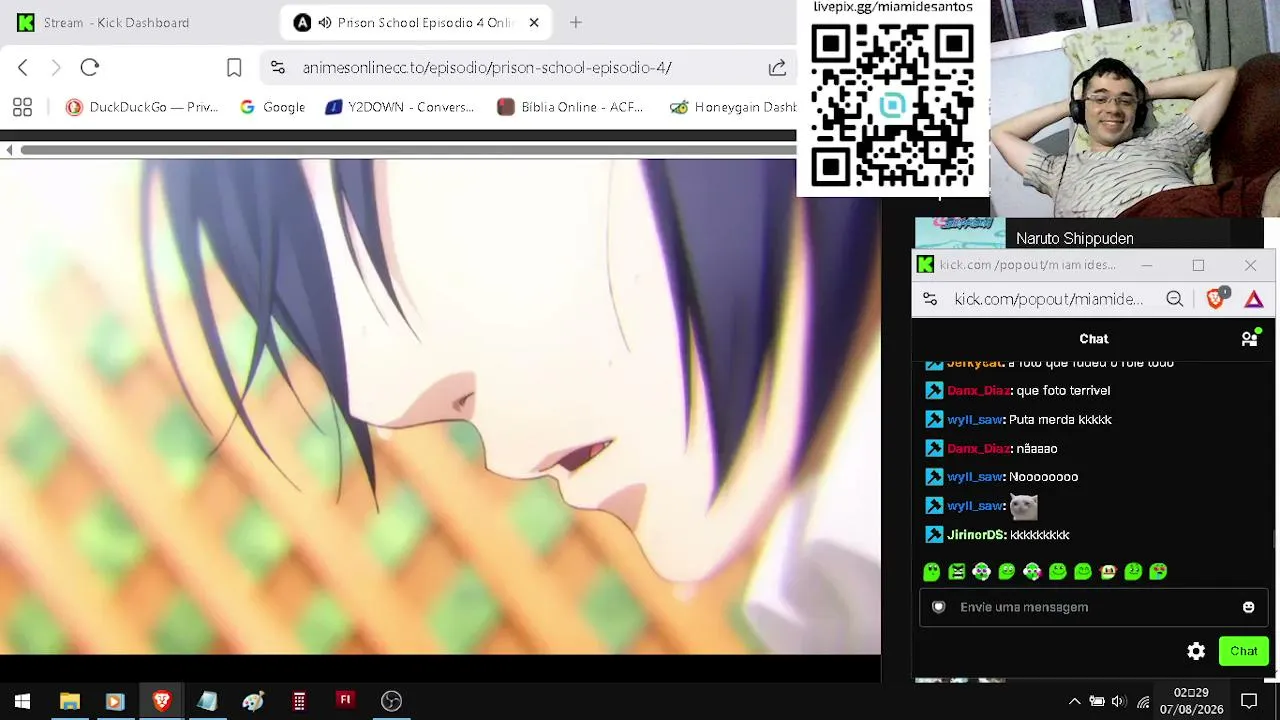Open the notepad taskbar icon
The height and width of the screenshot is (720, 1280).
click(x=207, y=701)
